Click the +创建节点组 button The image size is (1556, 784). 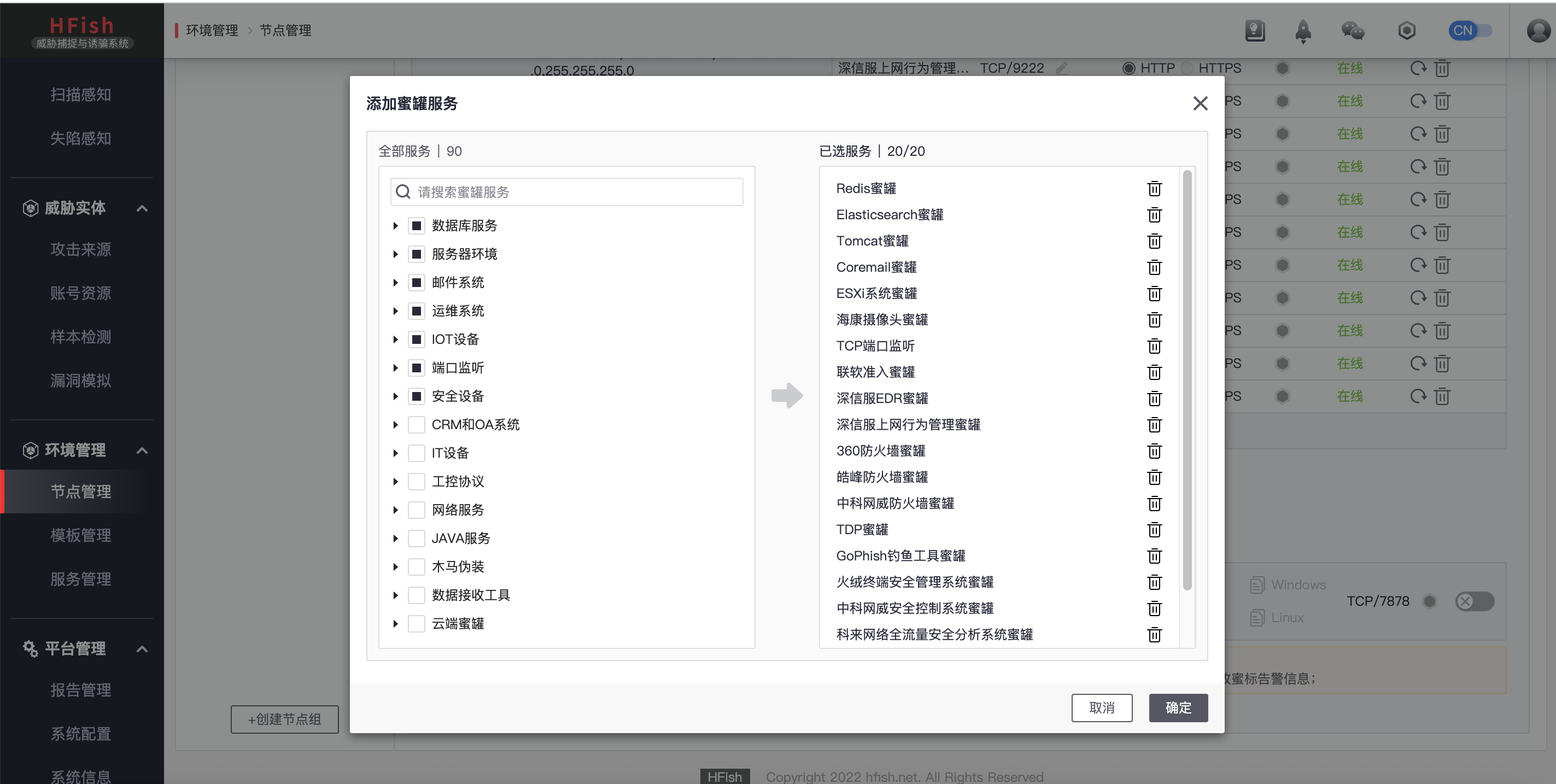(284, 719)
